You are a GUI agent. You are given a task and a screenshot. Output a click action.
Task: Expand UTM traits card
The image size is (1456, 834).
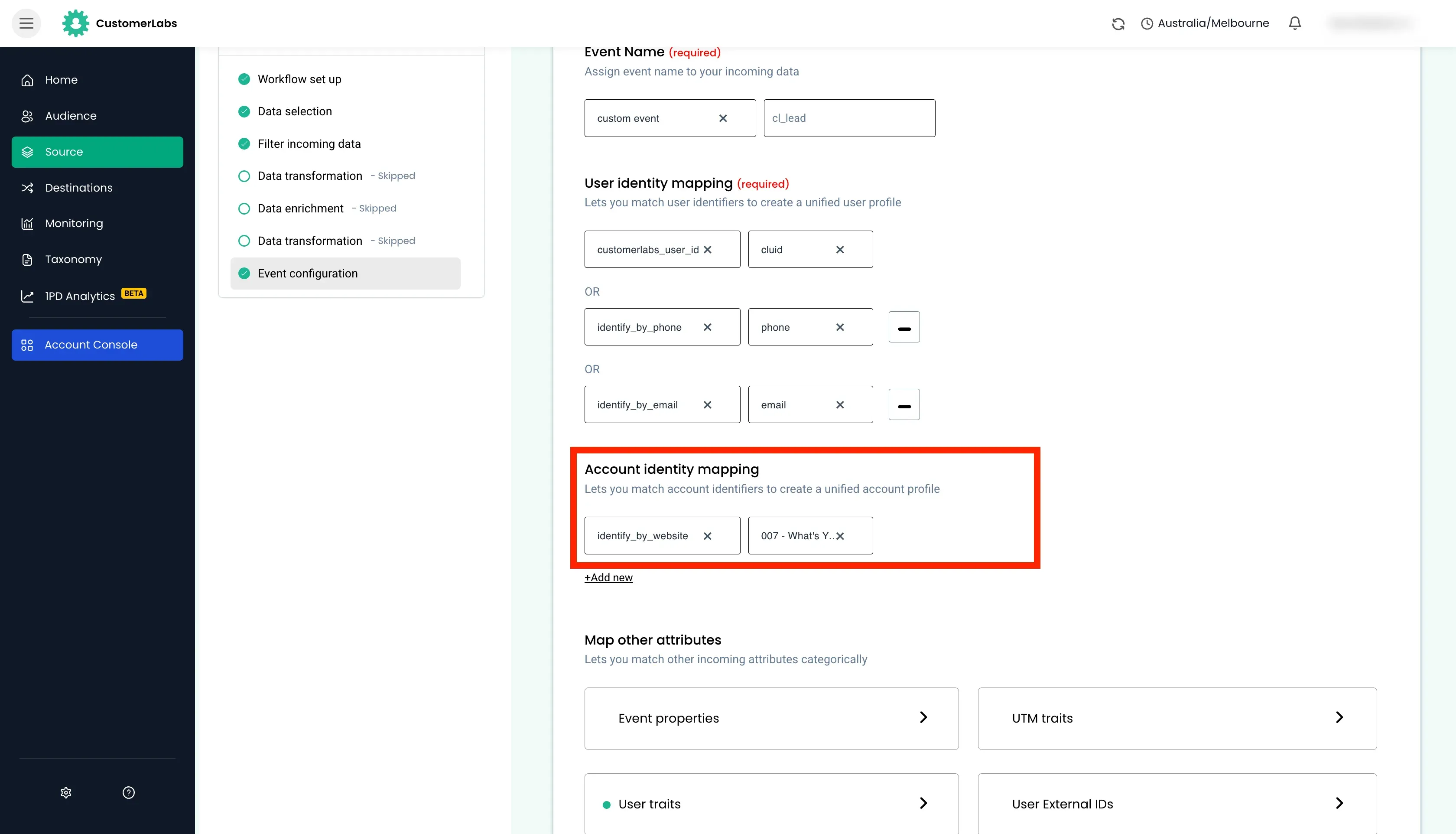[1177, 718]
